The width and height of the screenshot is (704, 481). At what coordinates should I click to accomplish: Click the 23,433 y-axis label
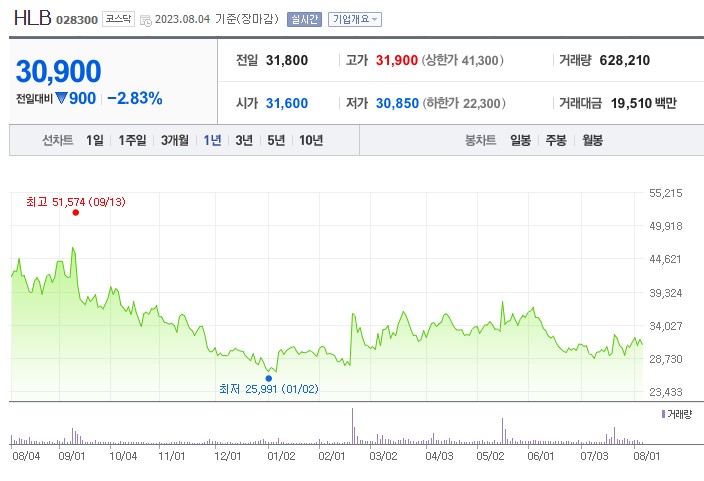click(x=665, y=392)
